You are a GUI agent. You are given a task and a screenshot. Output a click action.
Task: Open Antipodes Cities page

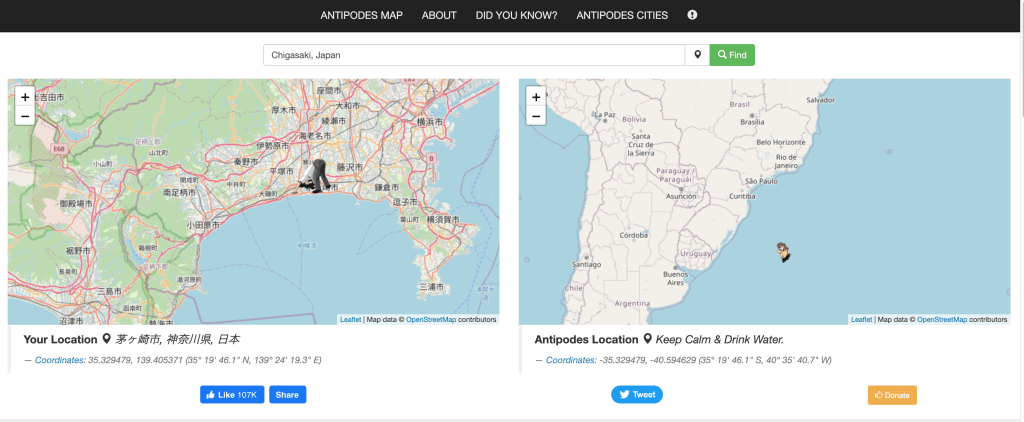pyautogui.click(x=624, y=15)
